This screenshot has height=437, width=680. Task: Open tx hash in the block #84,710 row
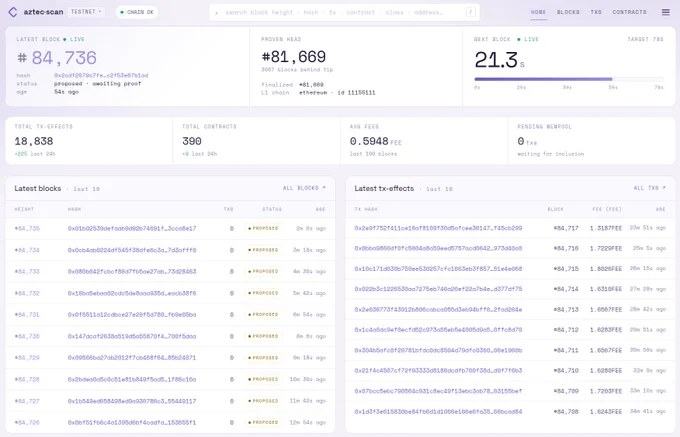coord(438,371)
